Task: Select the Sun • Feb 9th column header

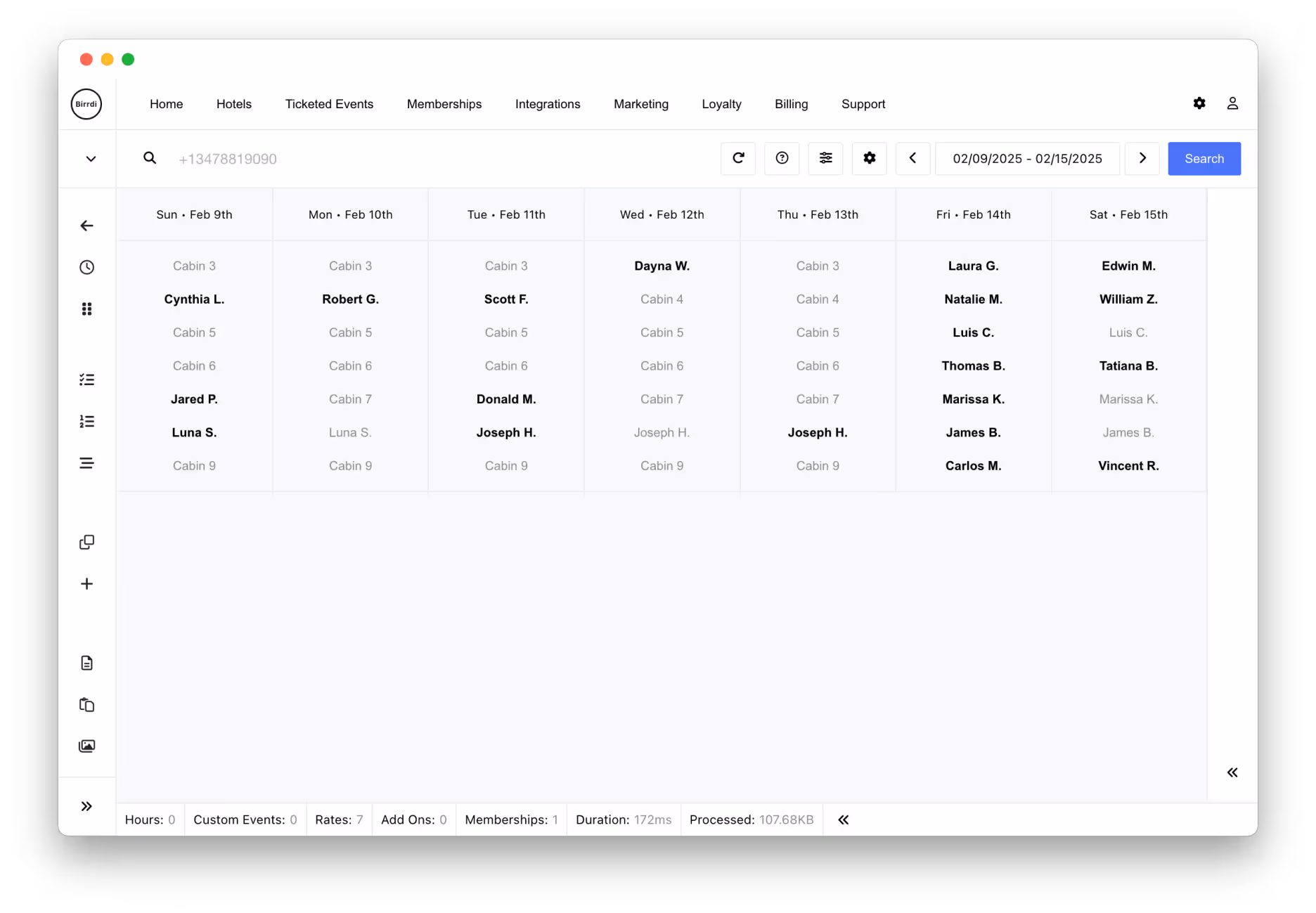Action: point(194,214)
